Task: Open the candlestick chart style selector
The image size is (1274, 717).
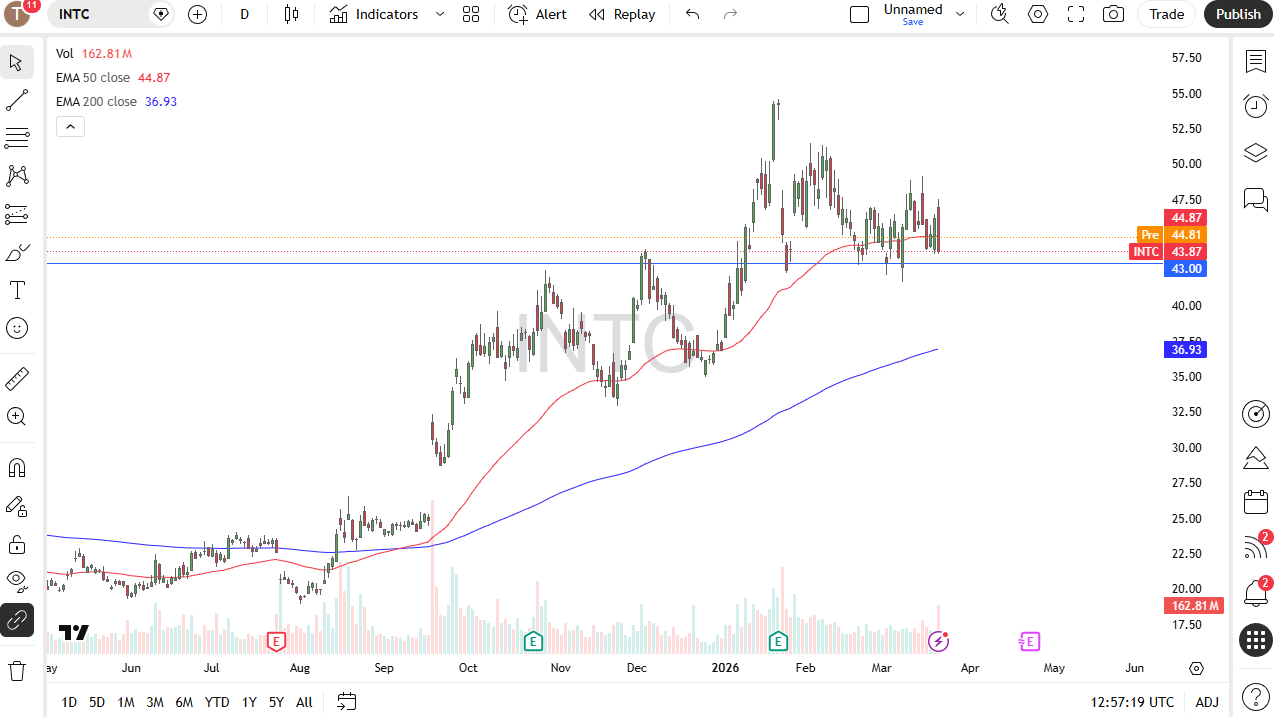Action: coord(291,14)
